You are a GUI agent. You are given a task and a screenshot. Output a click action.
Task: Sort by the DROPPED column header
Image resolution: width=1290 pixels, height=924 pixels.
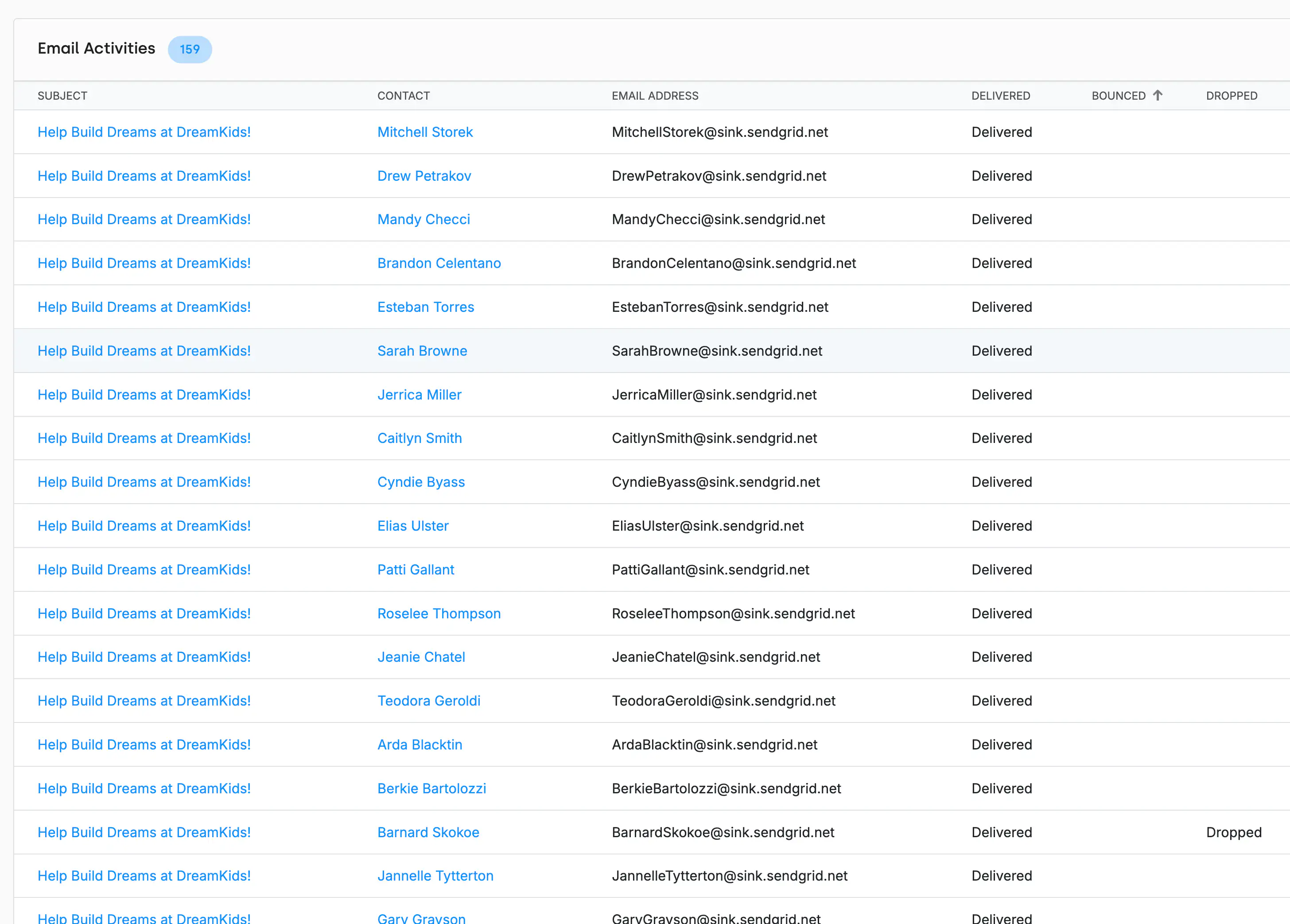(1232, 96)
